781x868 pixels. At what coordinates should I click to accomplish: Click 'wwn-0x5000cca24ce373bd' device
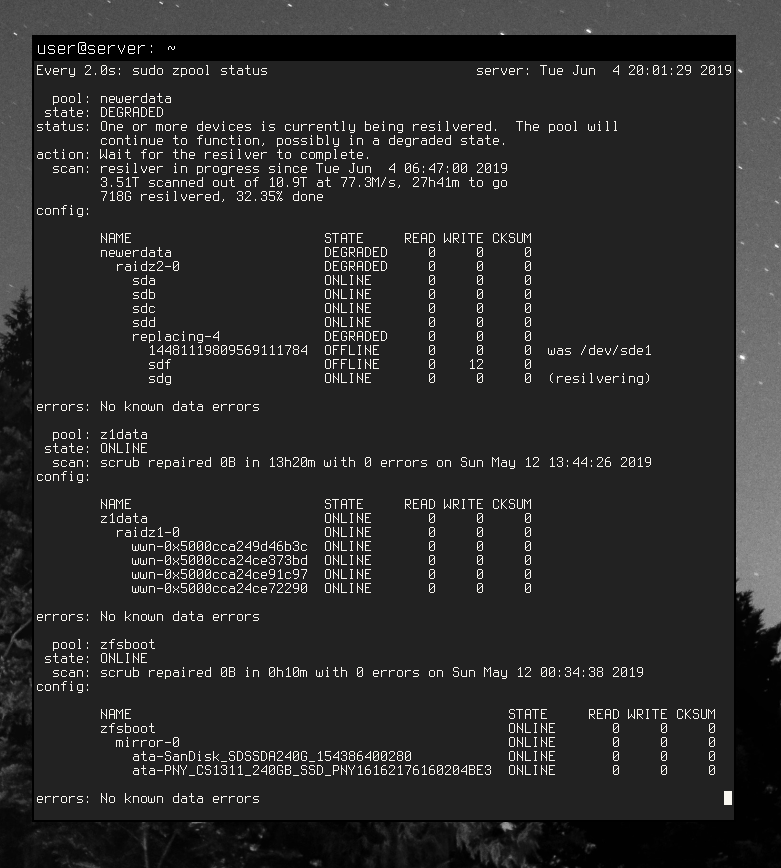coord(220,560)
